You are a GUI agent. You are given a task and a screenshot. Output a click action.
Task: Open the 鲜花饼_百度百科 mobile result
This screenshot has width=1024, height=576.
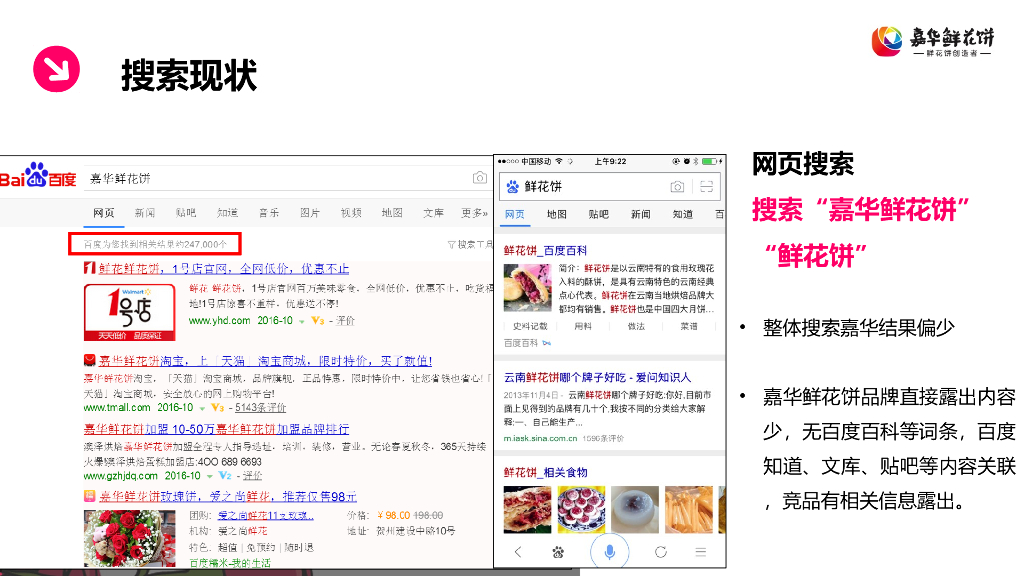tap(545, 250)
